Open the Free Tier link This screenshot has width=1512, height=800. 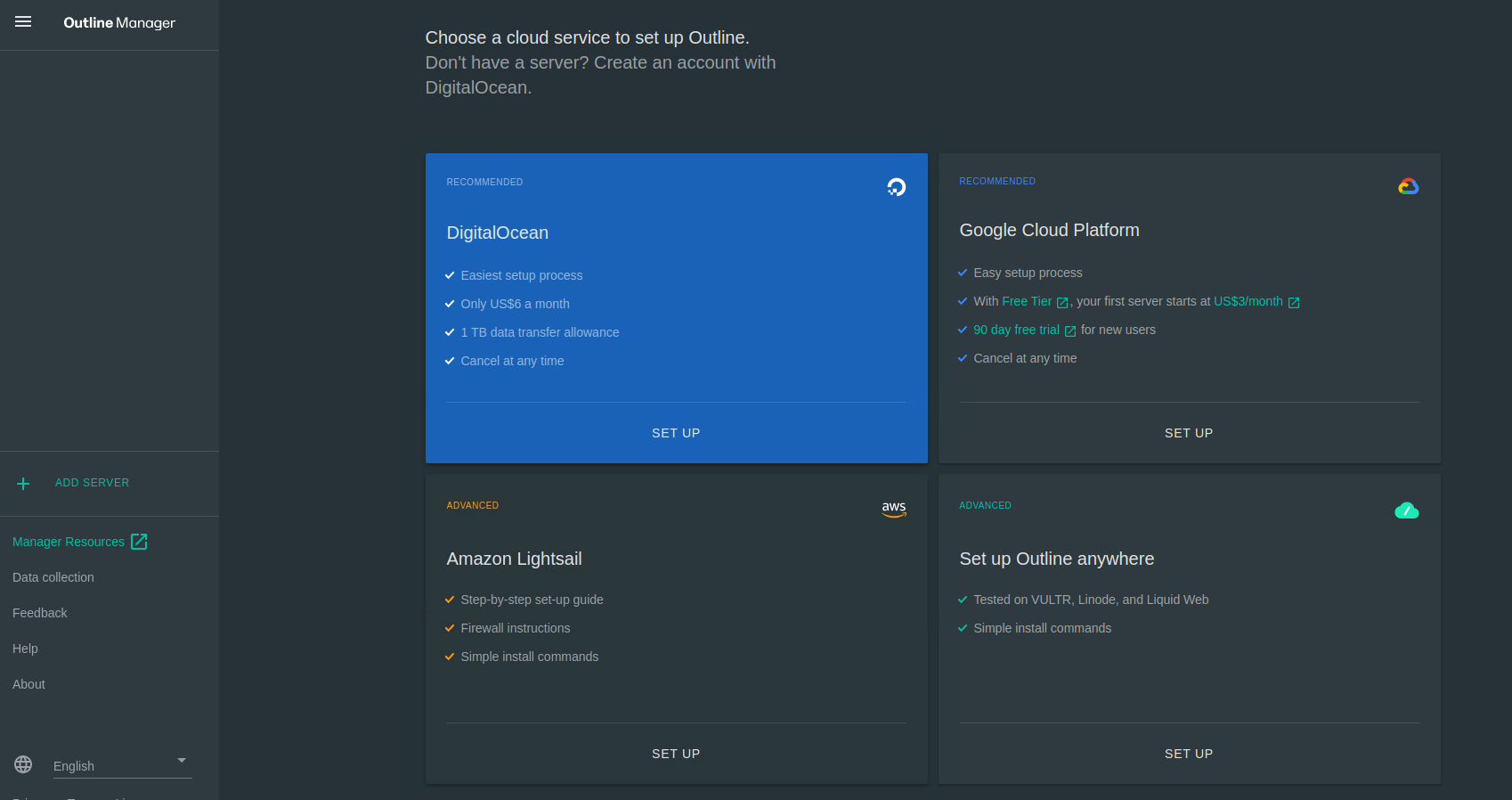click(x=1027, y=302)
